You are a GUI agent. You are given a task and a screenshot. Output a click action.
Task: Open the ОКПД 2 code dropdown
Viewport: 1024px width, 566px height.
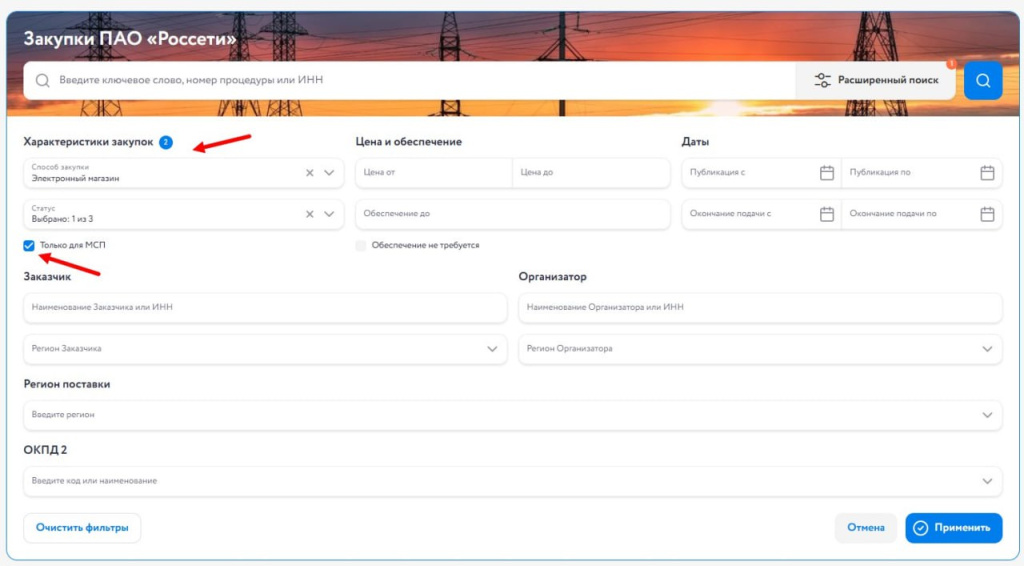pyautogui.click(x=513, y=481)
